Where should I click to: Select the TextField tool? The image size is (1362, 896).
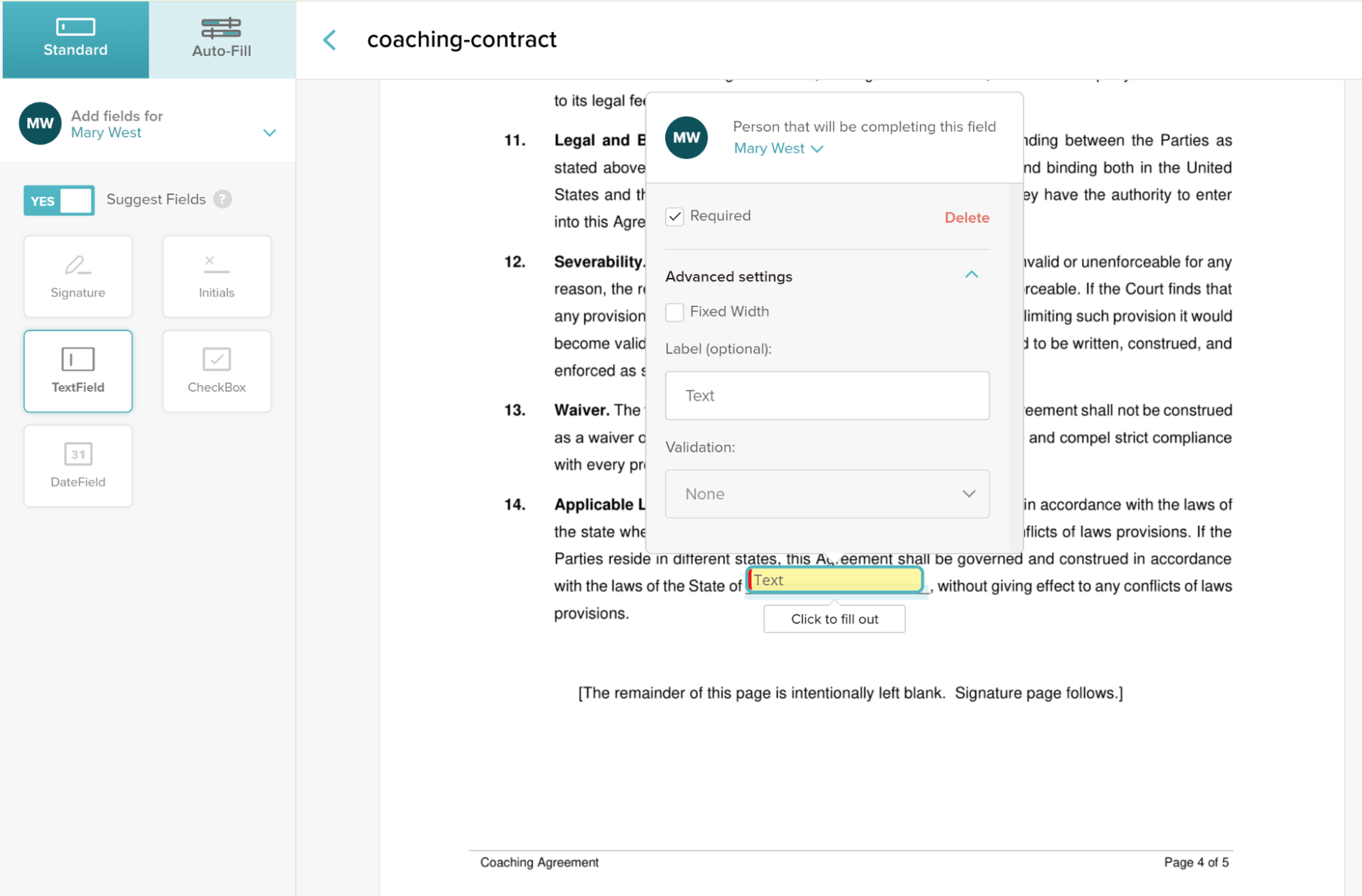point(77,371)
